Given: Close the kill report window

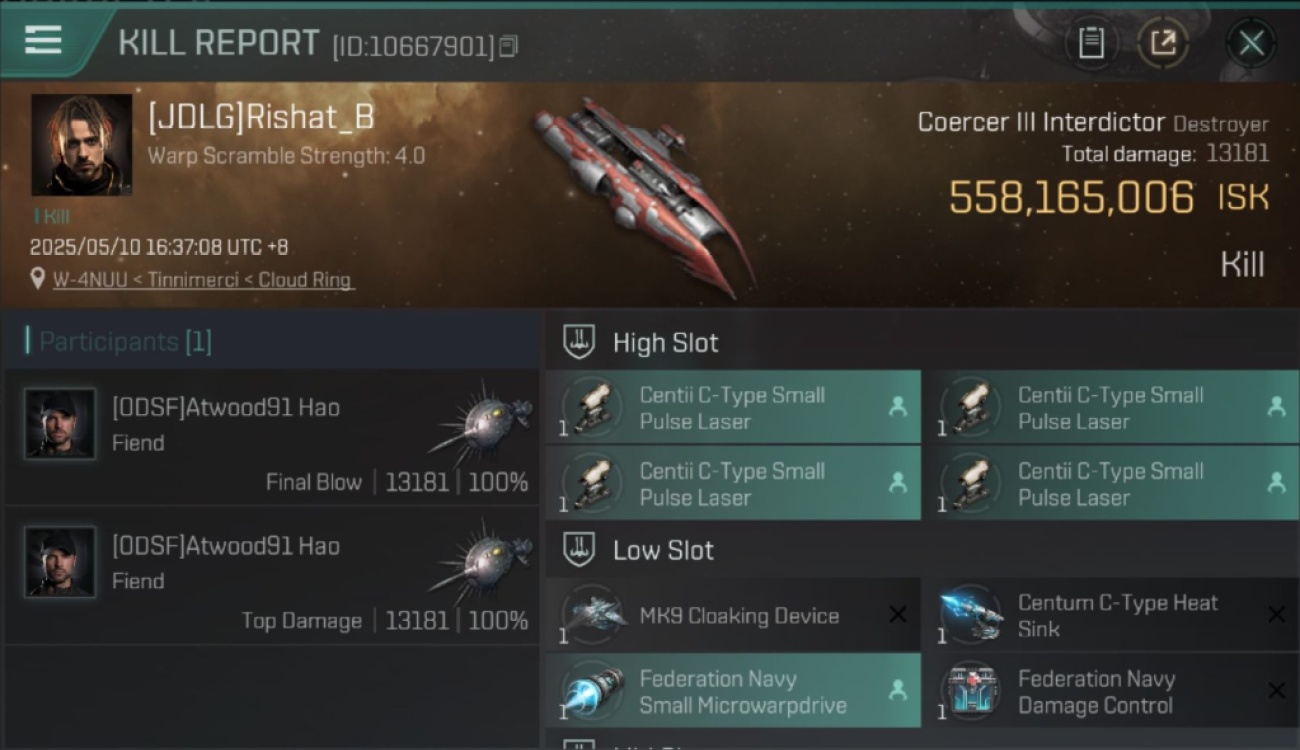Looking at the screenshot, I should [1251, 43].
